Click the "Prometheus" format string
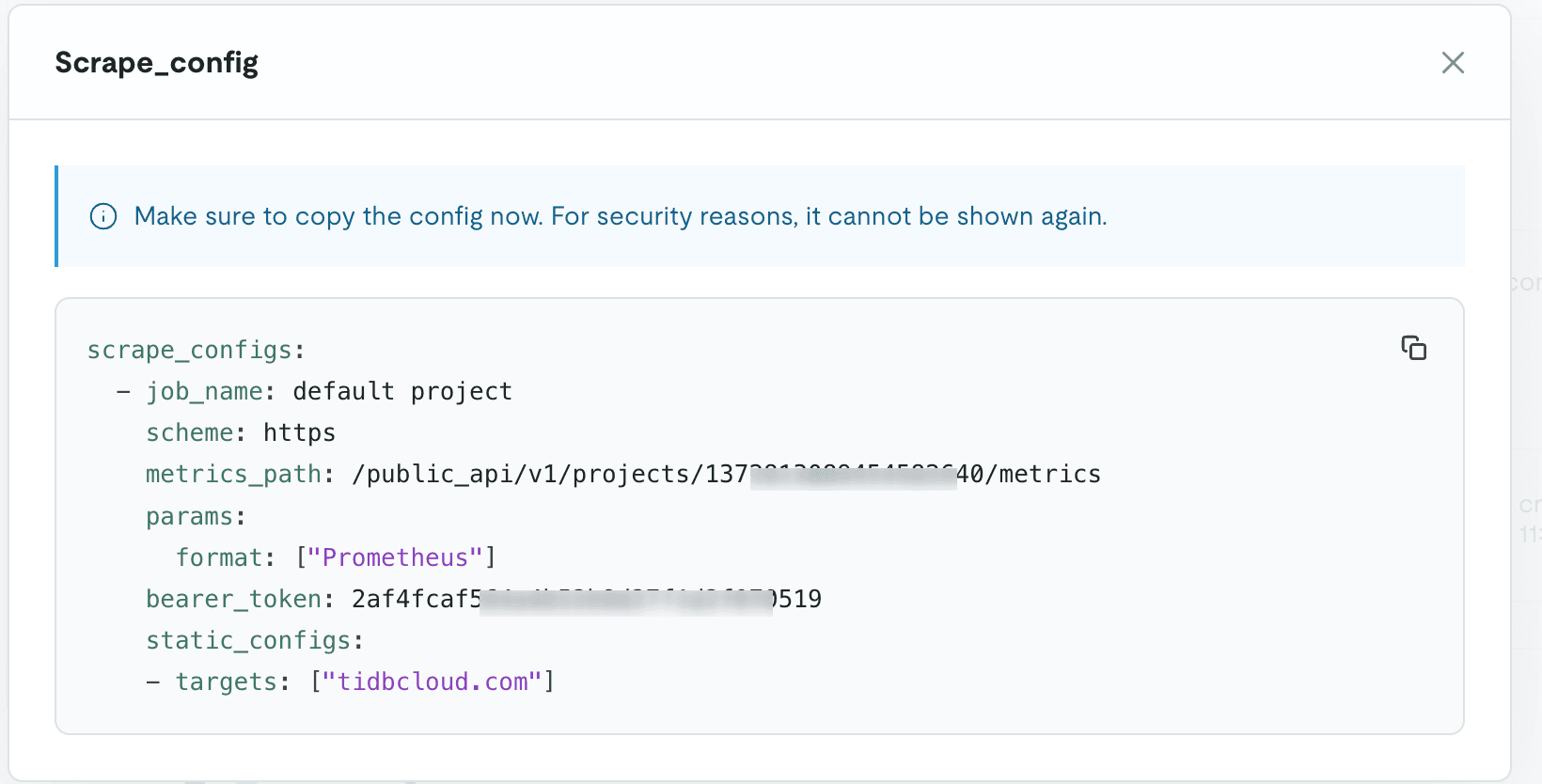The height and width of the screenshot is (784, 1542). (x=395, y=557)
